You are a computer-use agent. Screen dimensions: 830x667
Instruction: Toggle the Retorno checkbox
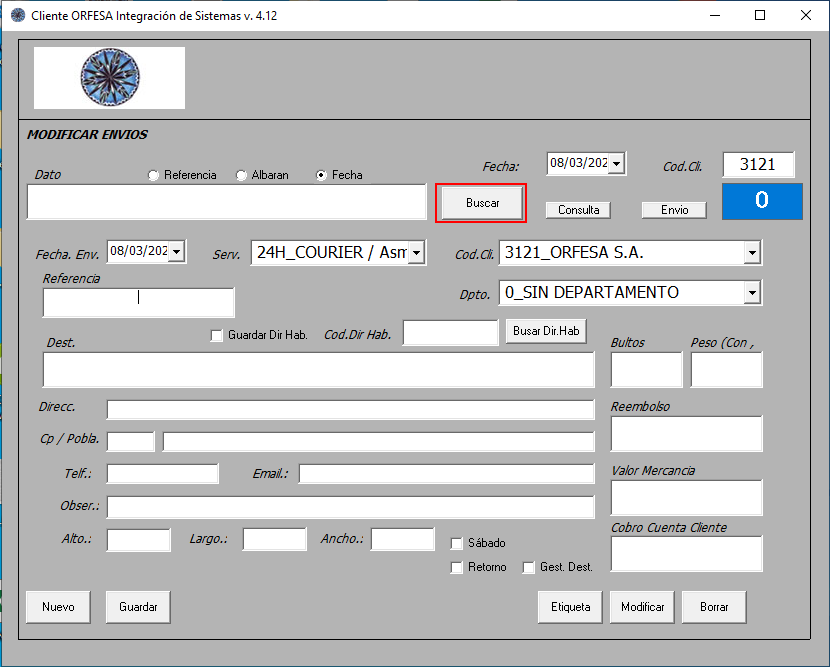tap(457, 567)
